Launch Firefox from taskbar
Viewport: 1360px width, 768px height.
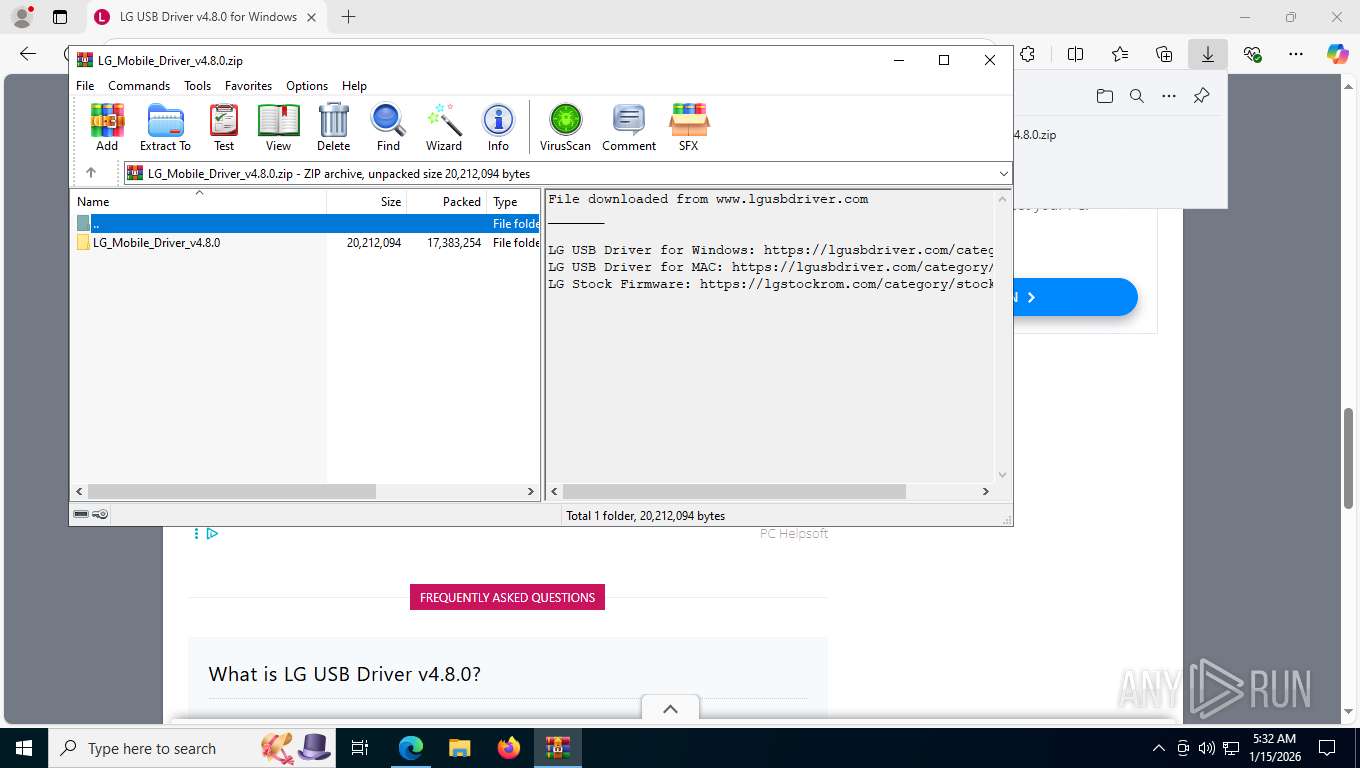(509, 748)
